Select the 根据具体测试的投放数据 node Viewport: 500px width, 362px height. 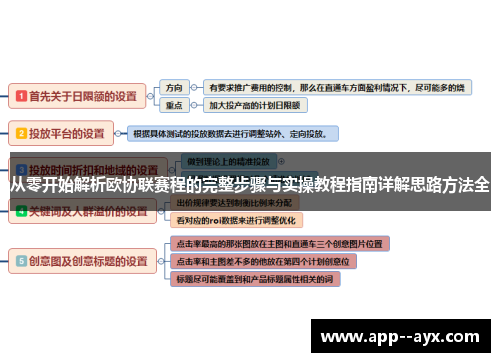(x=233, y=134)
